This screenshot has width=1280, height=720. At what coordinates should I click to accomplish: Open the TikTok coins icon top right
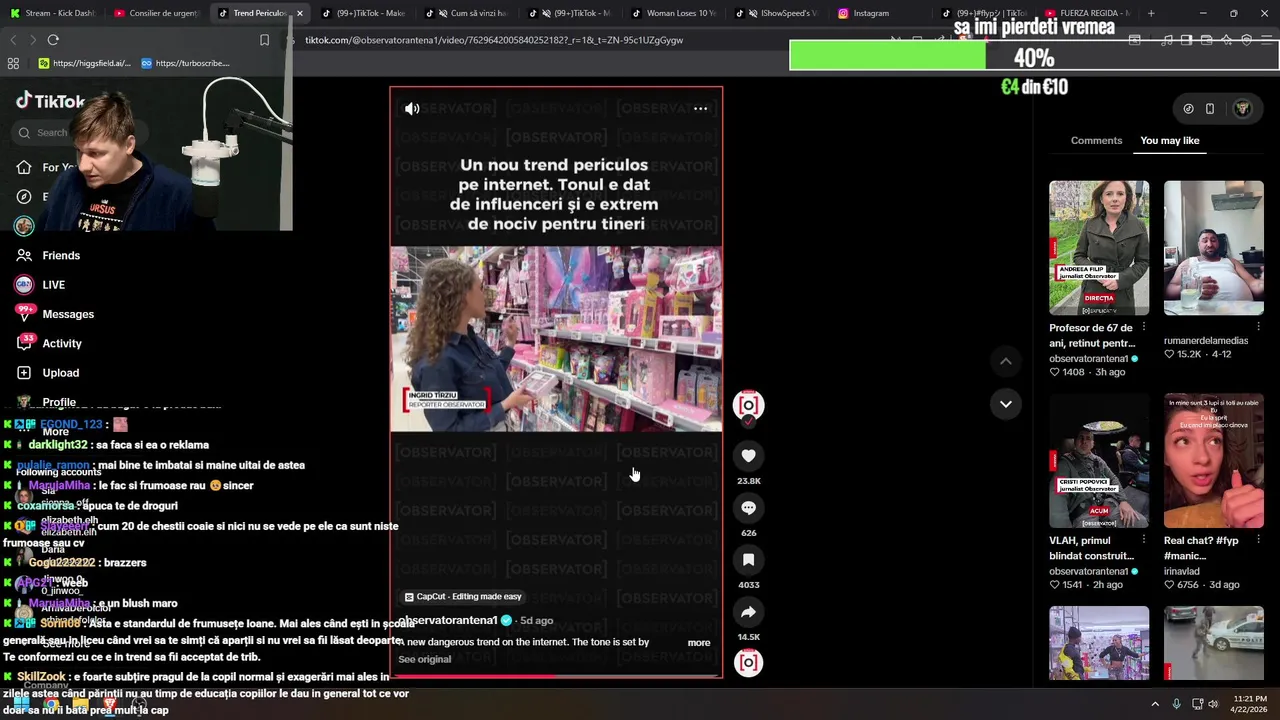click(1188, 109)
